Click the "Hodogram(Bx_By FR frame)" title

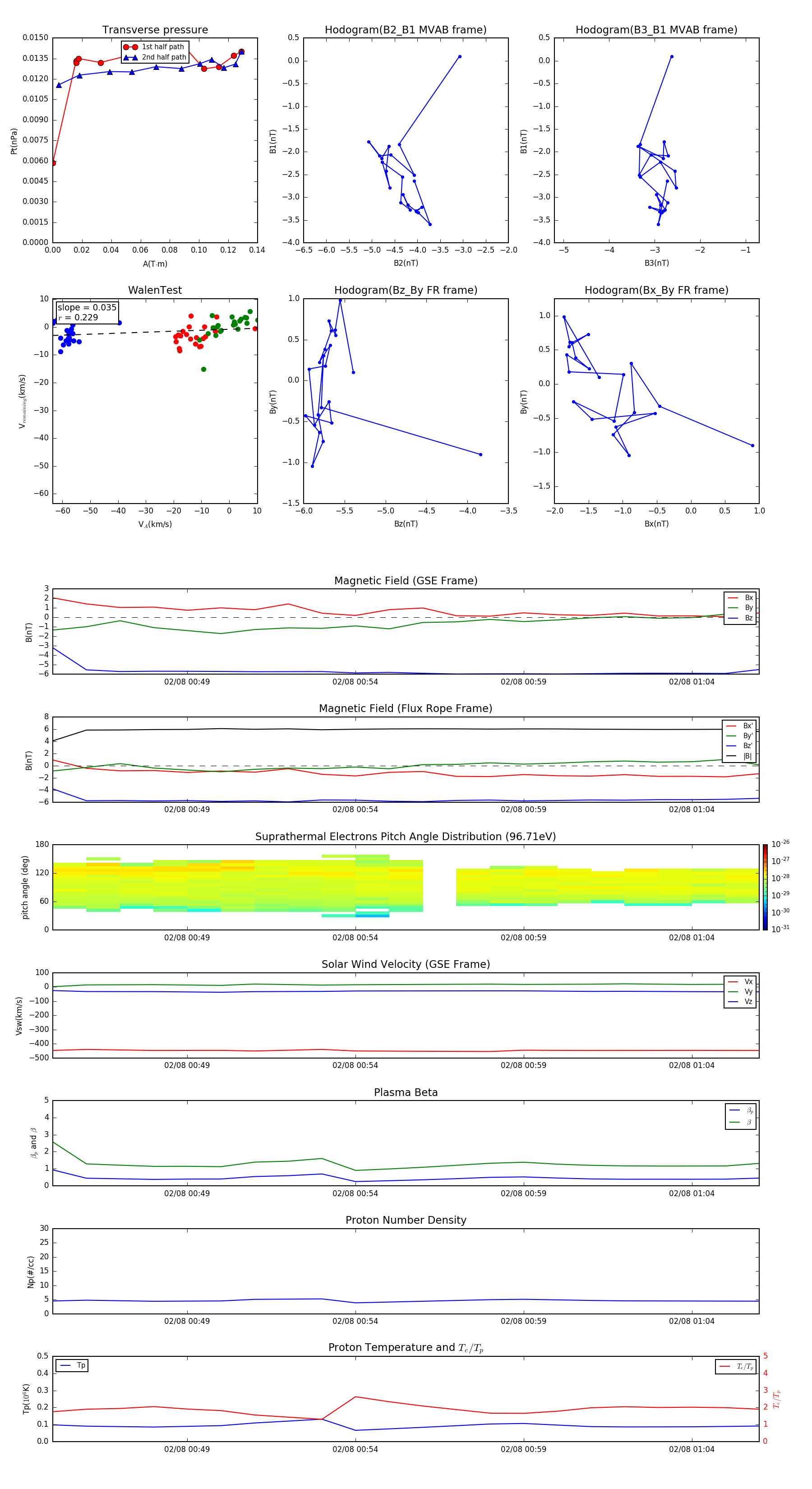(x=656, y=290)
